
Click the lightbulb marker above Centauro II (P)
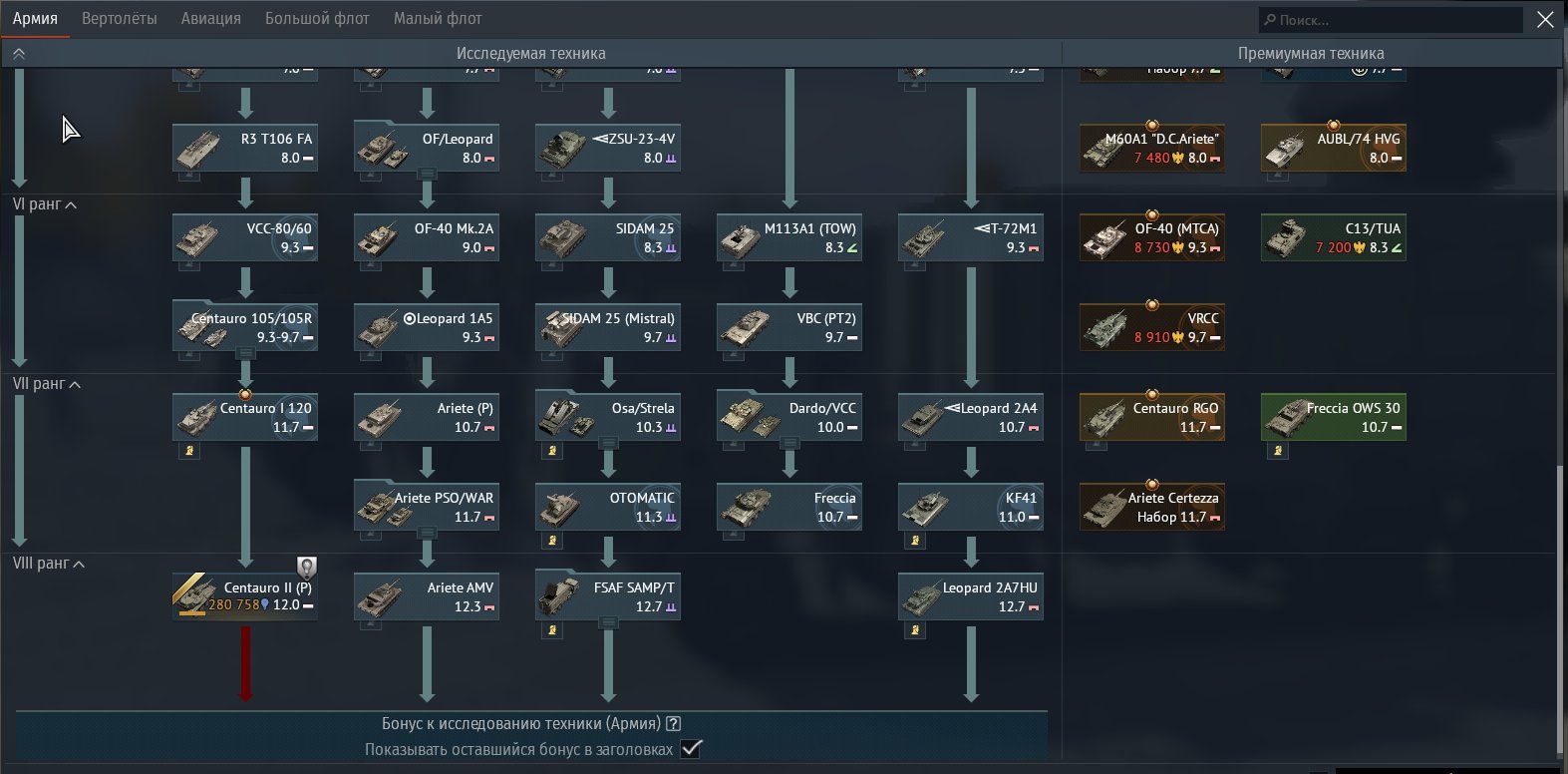[307, 568]
